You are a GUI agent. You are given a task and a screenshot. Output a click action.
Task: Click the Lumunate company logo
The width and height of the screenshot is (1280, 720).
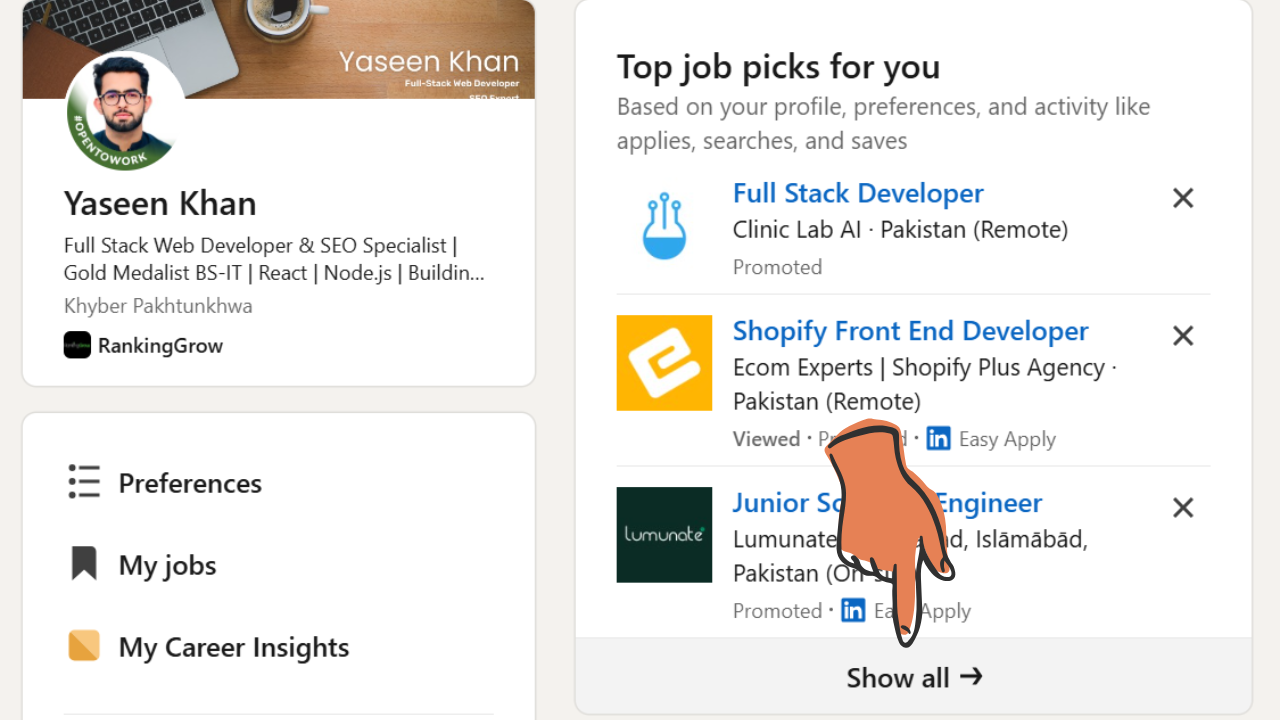tap(664, 534)
